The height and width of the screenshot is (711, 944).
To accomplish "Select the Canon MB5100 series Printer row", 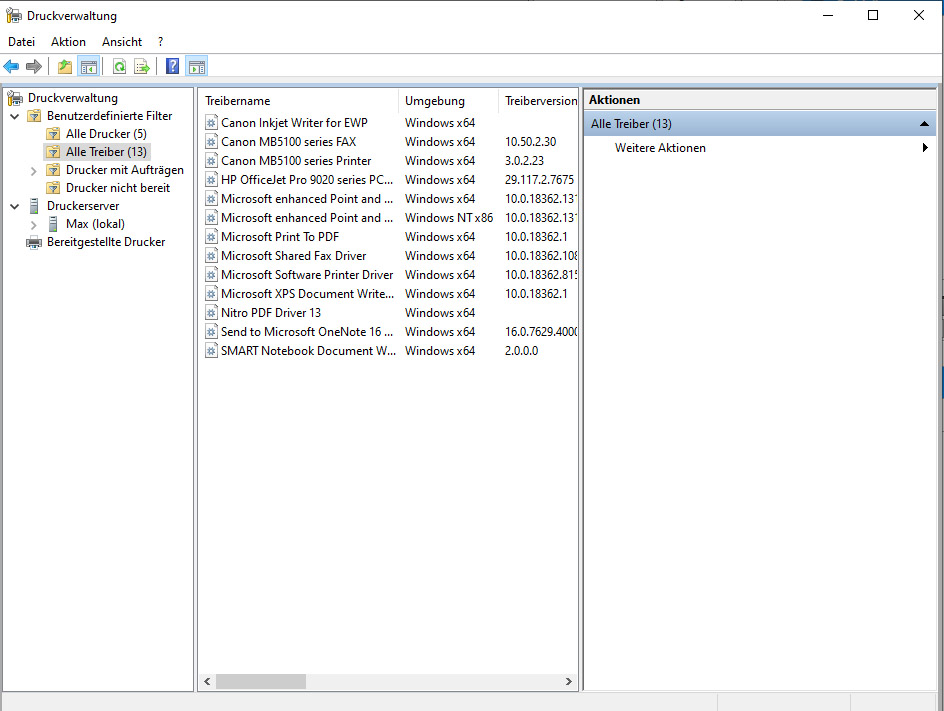I will (x=388, y=161).
